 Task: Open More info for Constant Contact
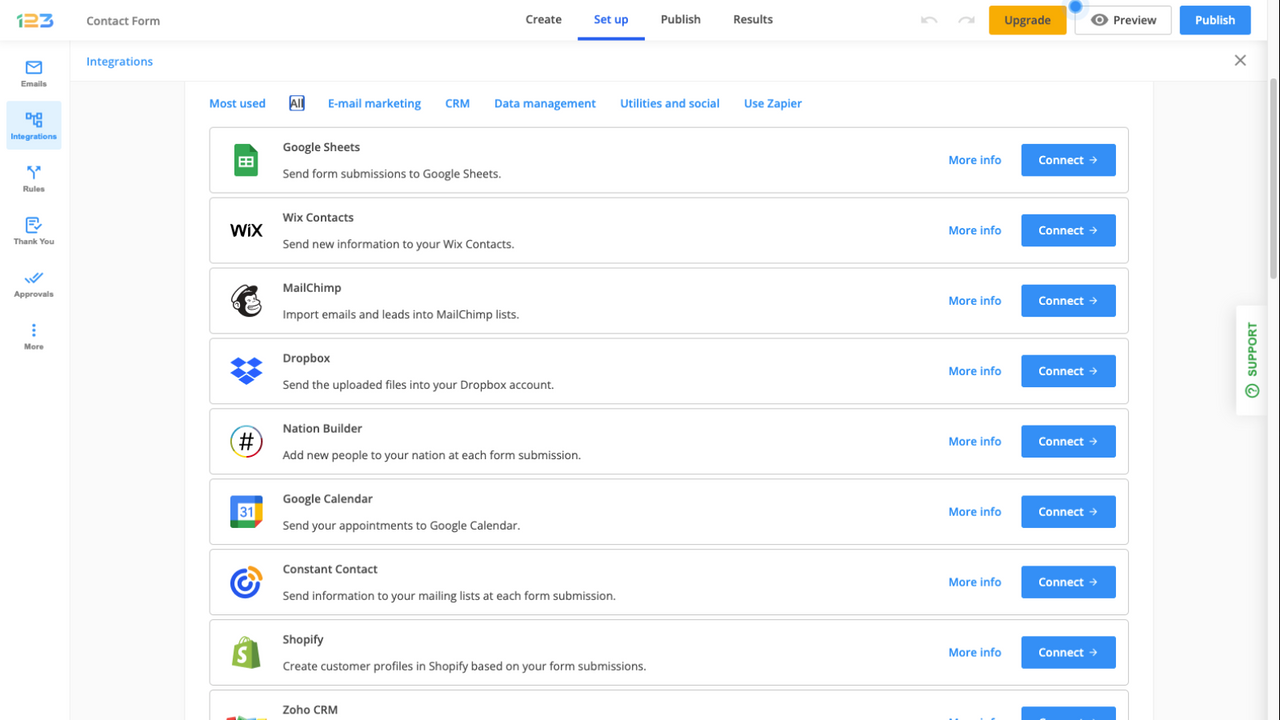[x=975, y=582]
